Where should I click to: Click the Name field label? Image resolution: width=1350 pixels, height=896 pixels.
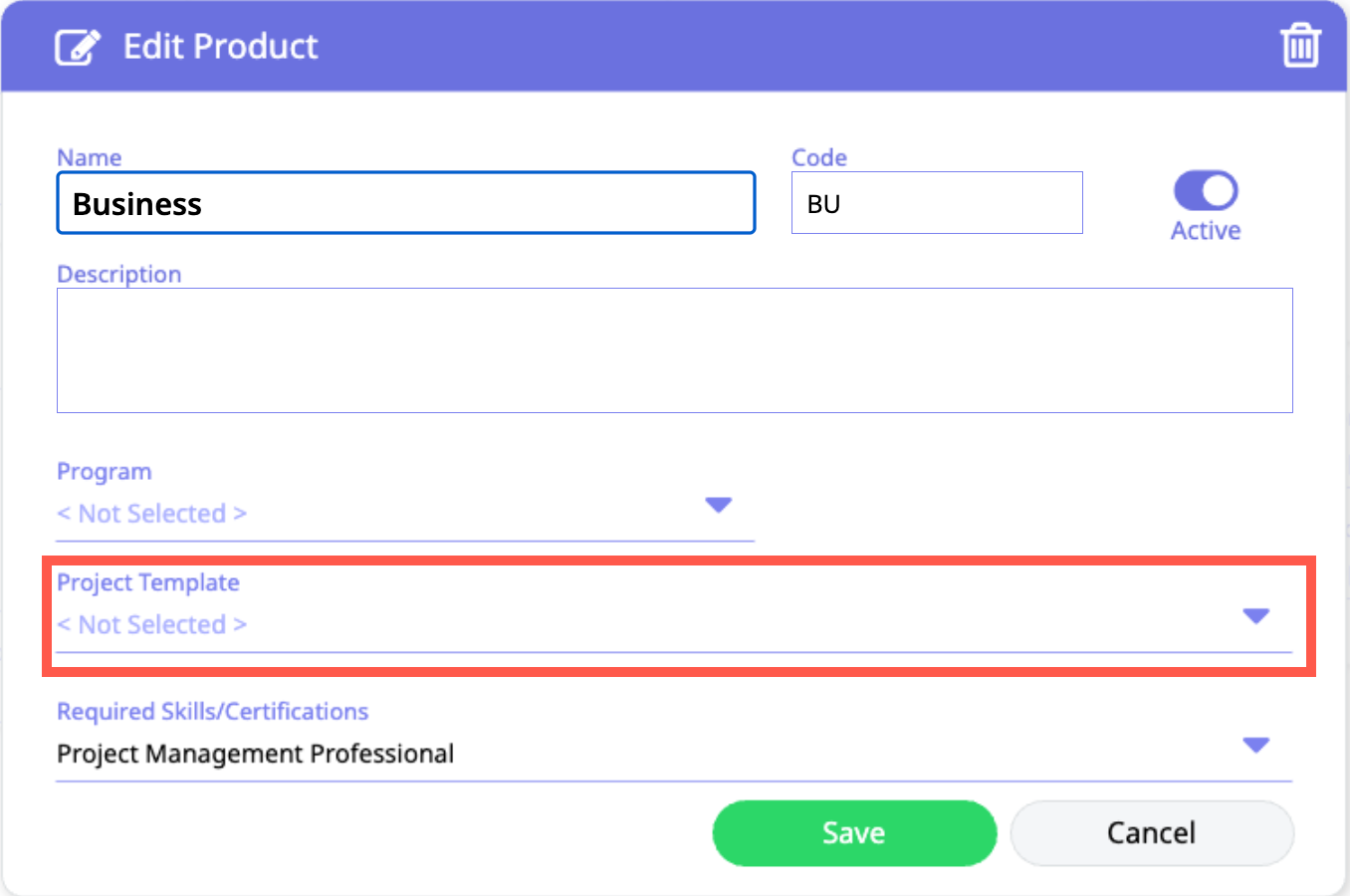tap(90, 157)
